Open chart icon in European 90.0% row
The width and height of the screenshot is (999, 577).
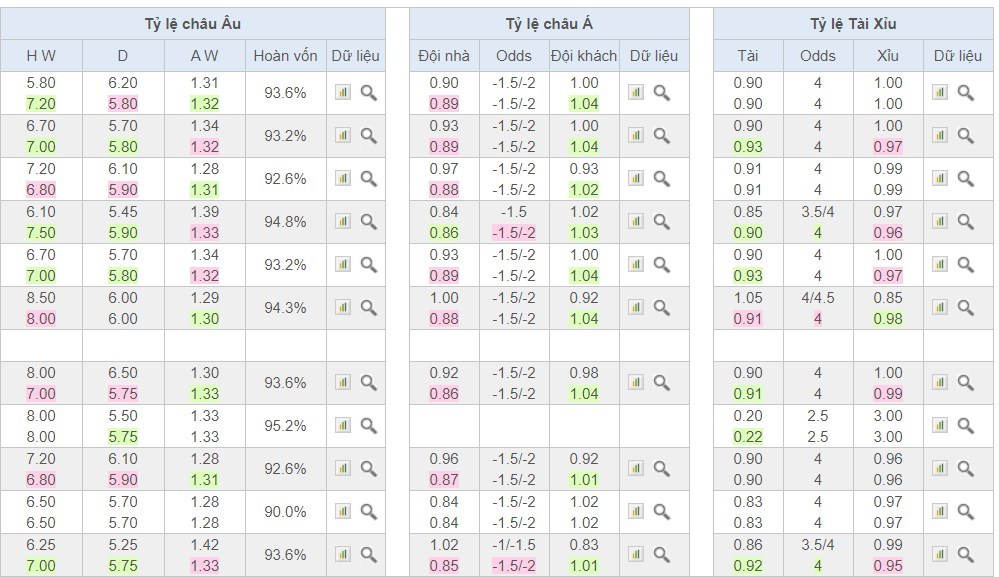click(x=343, y=512)
